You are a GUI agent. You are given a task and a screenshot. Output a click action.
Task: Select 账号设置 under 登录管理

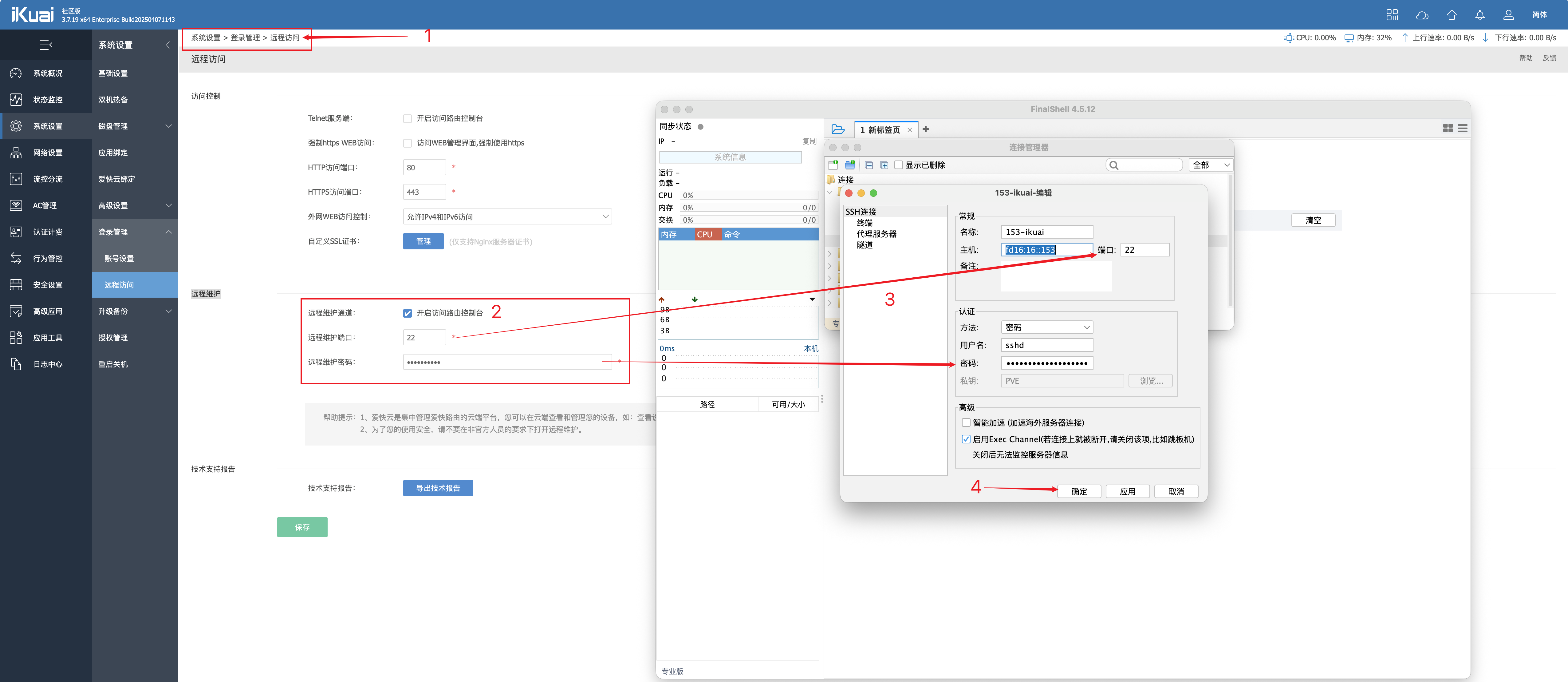119,258
